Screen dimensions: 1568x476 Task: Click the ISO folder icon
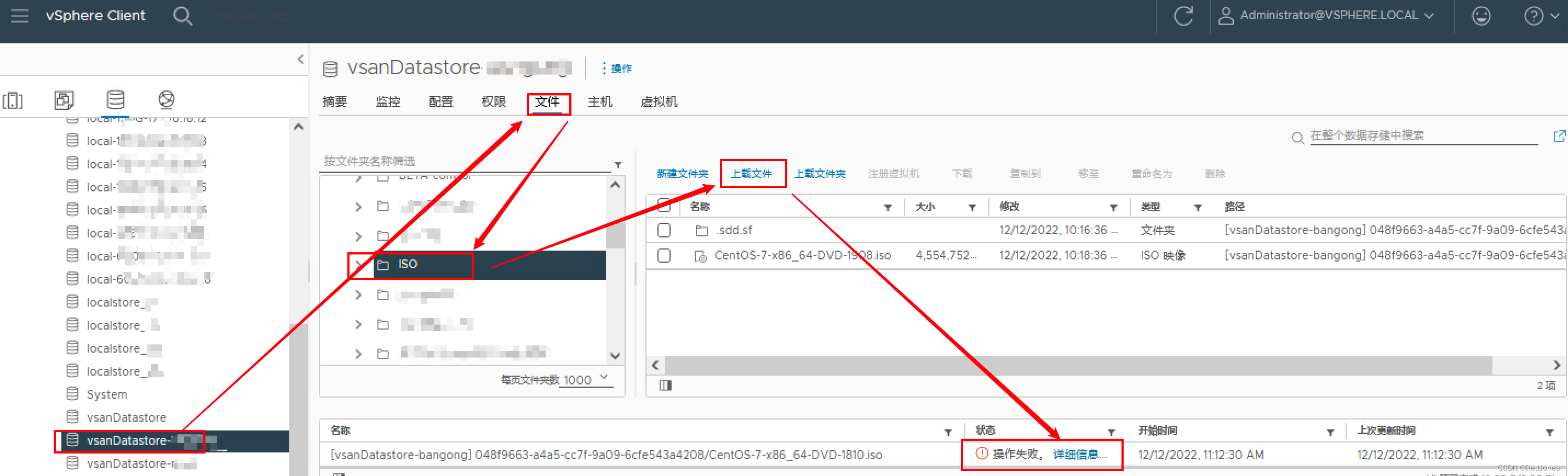383,264
